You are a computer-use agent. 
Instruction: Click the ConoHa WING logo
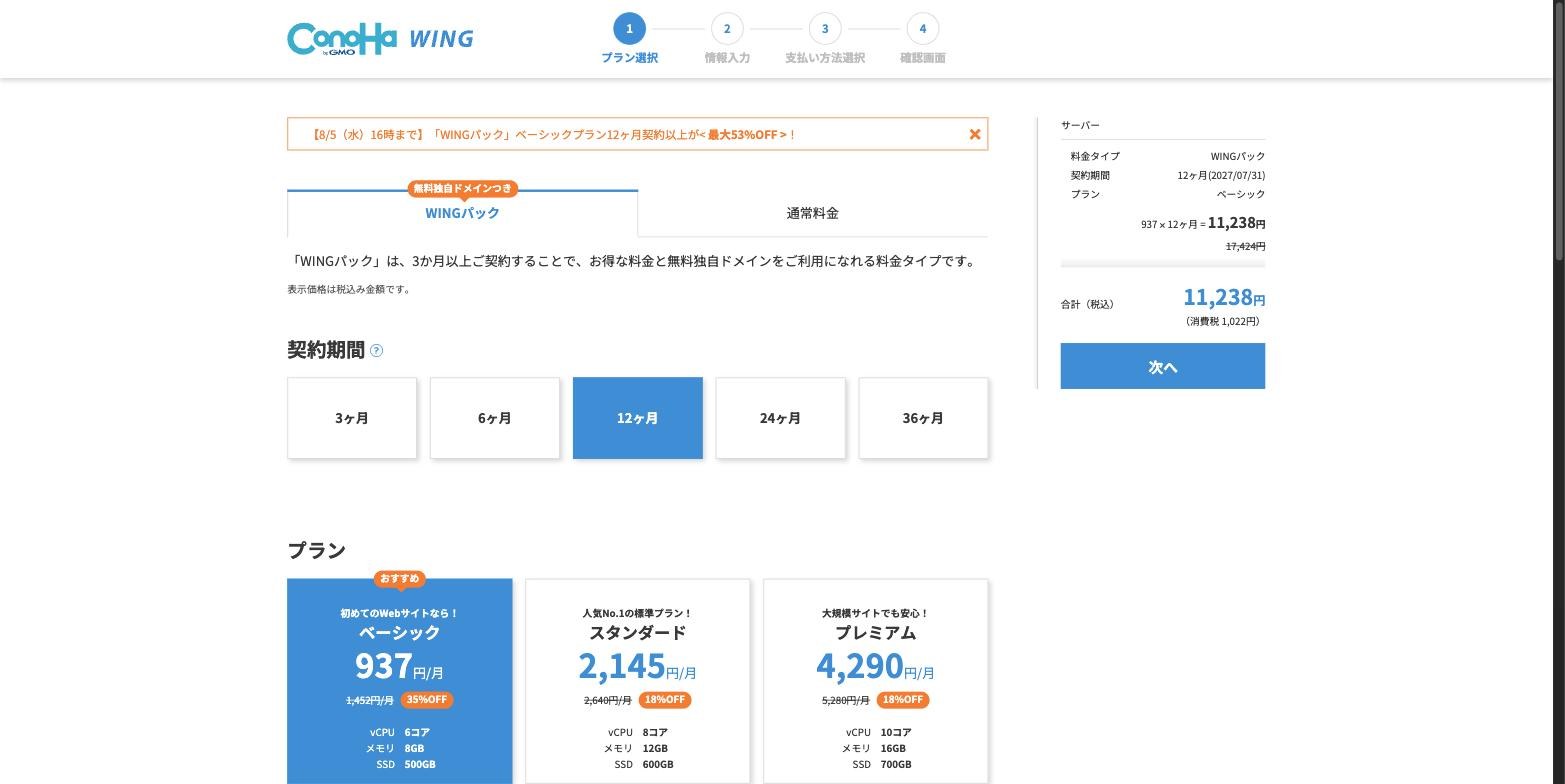(380, 39)
